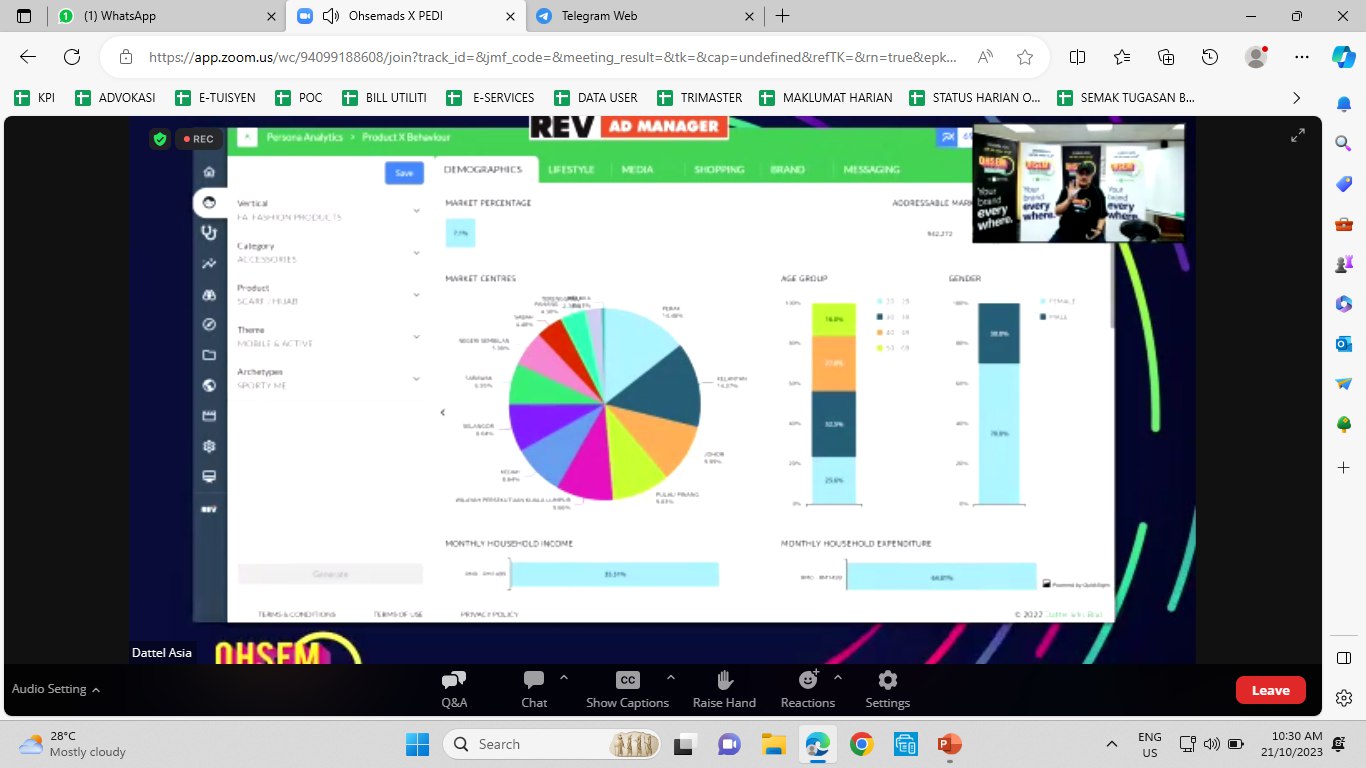Open the Q&A panel in Zoom
This screenshot has width=1366, height=768.
454,689
